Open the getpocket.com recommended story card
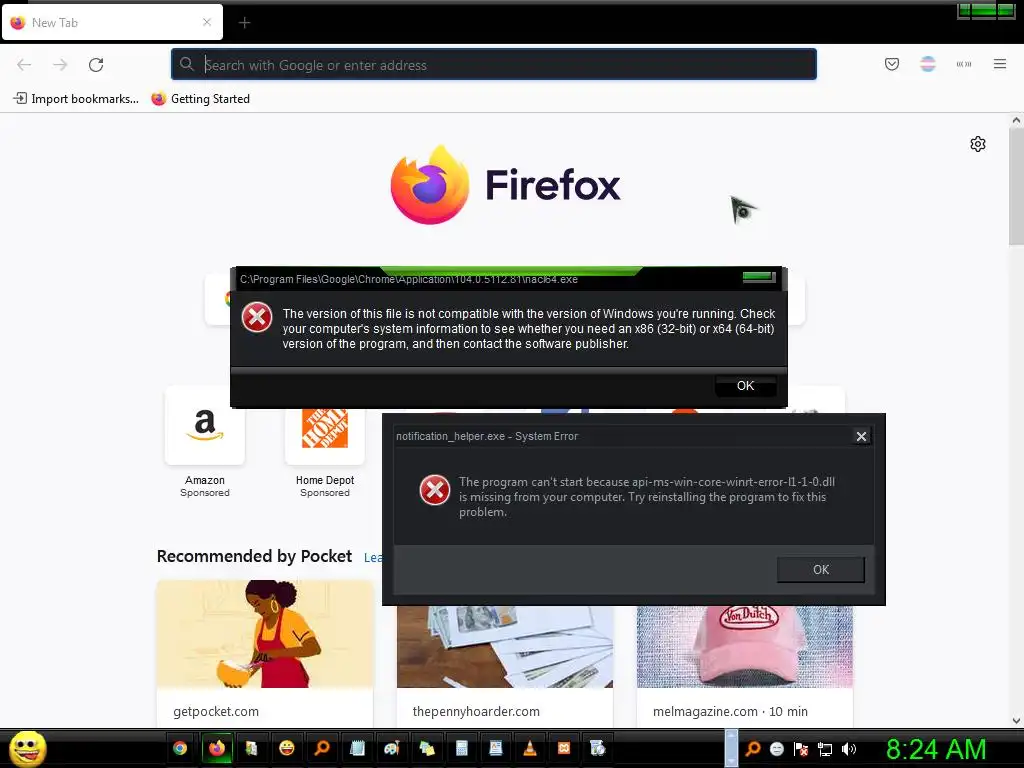This screenshot has width=1024, height=768. (264, 653)
